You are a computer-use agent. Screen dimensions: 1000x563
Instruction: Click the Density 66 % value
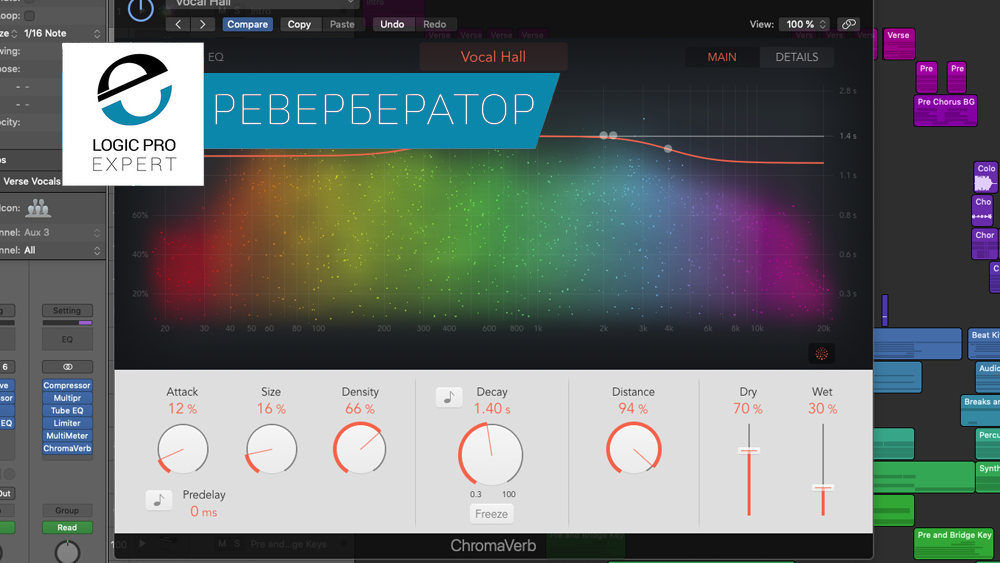[x=360, y=409]
